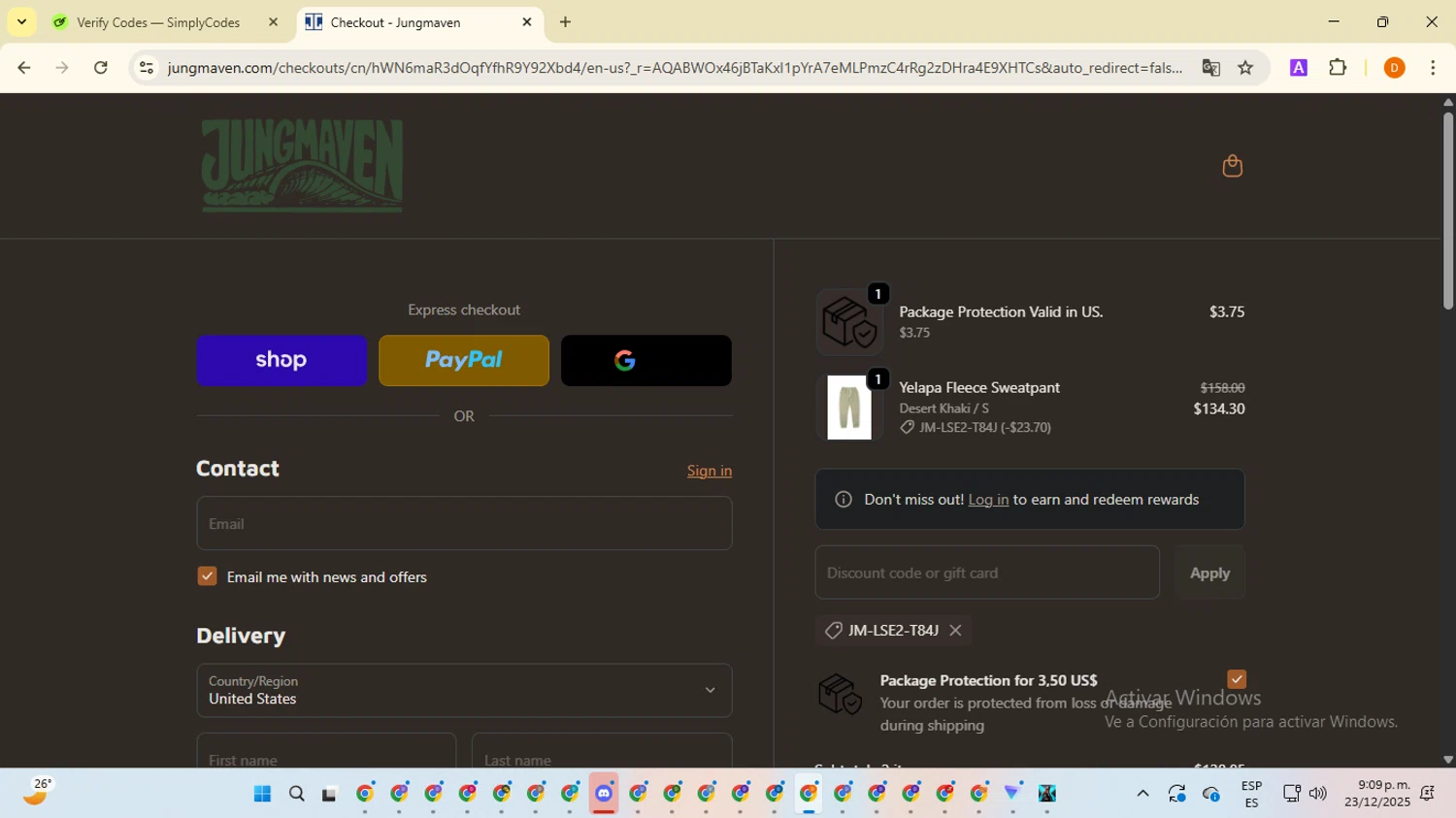Open the clock and date panel
The image size is (1456, 818).
pyautogui.click(x=1376, y=794)
